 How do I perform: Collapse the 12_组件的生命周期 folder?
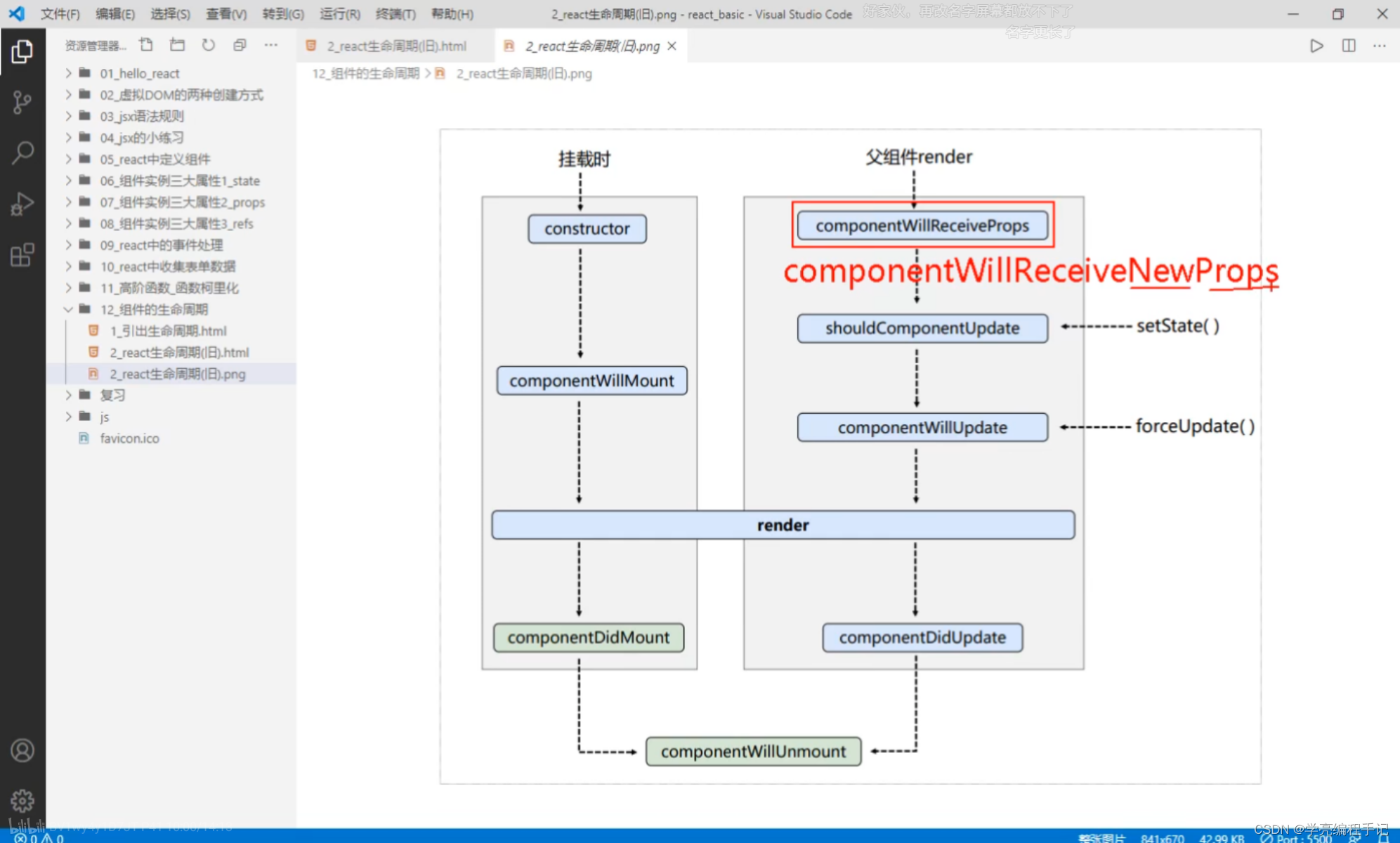[x=171, y=309]
